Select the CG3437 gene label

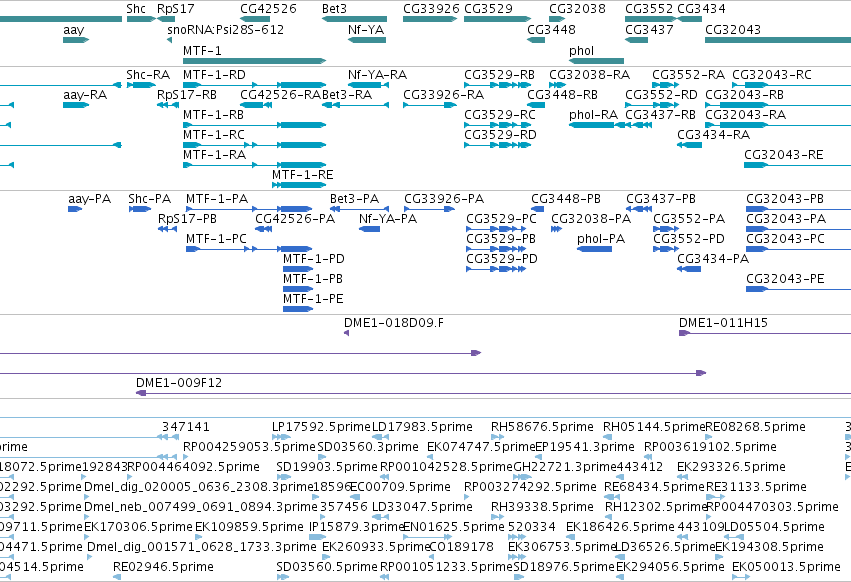click(x=649, y=29)
